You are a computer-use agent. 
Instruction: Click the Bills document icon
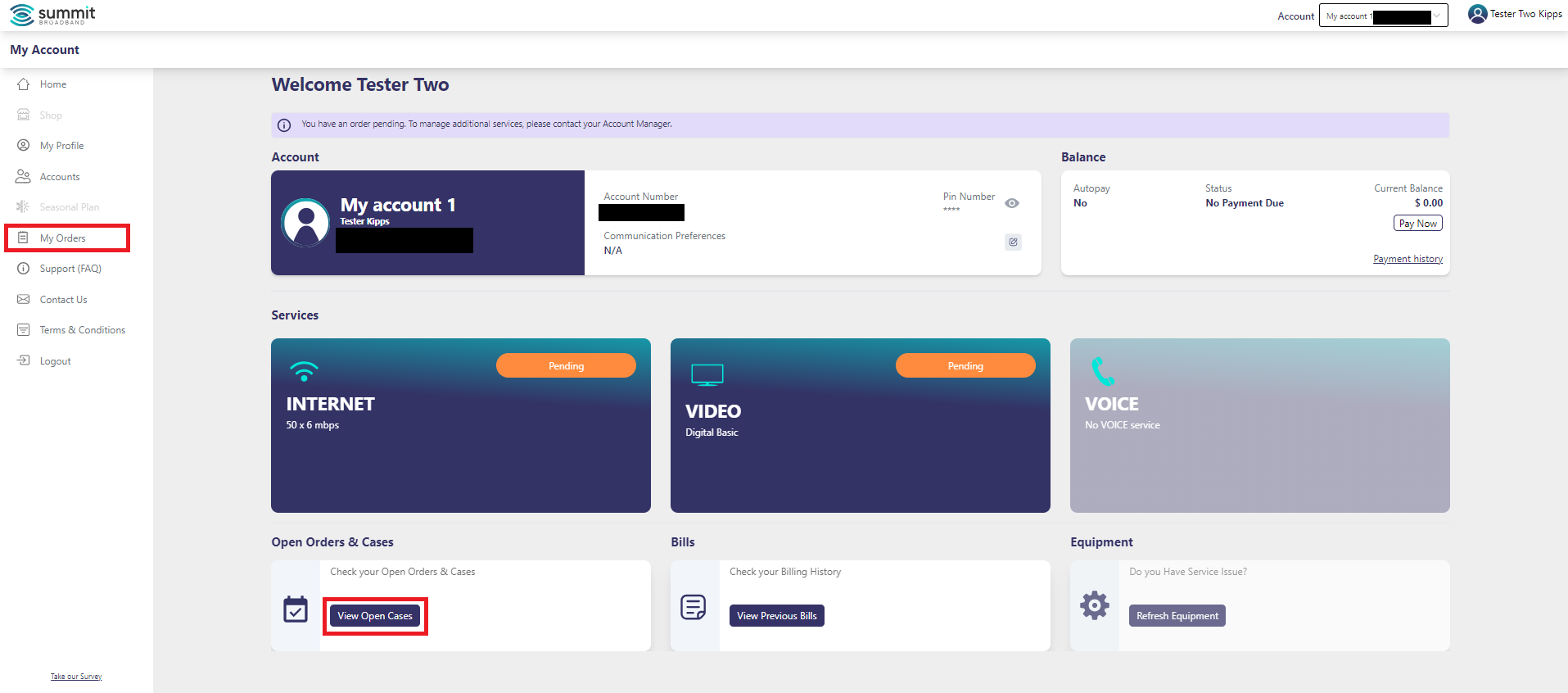click(693, 607)
